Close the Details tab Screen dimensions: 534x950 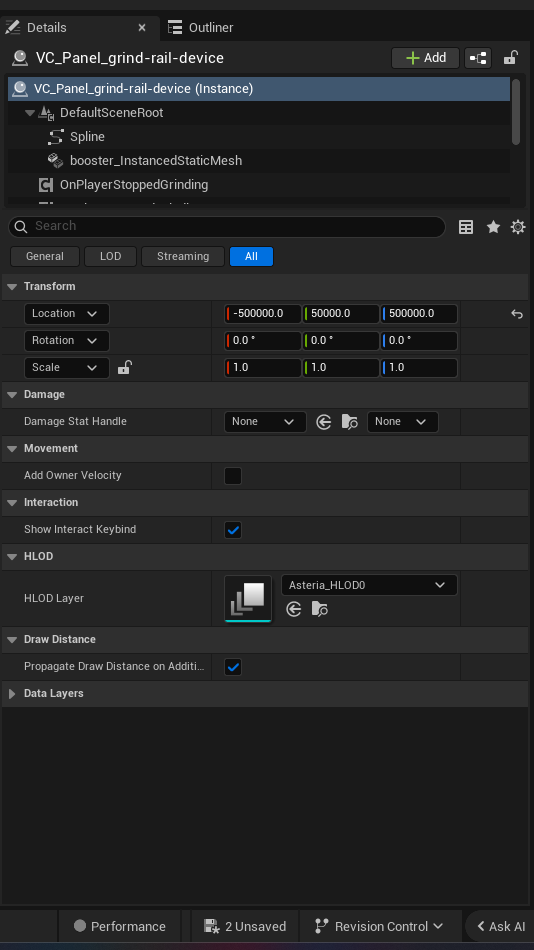(x=142, y=28)
